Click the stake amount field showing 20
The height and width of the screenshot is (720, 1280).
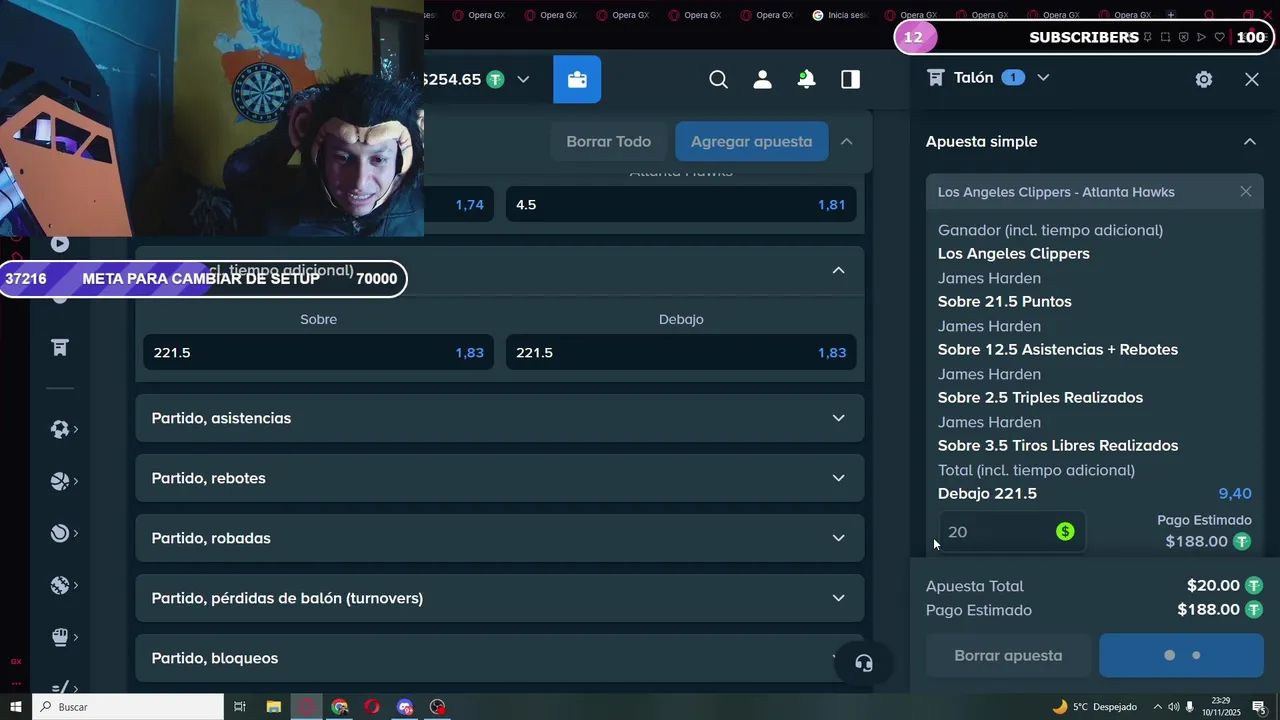(1010, 531)
